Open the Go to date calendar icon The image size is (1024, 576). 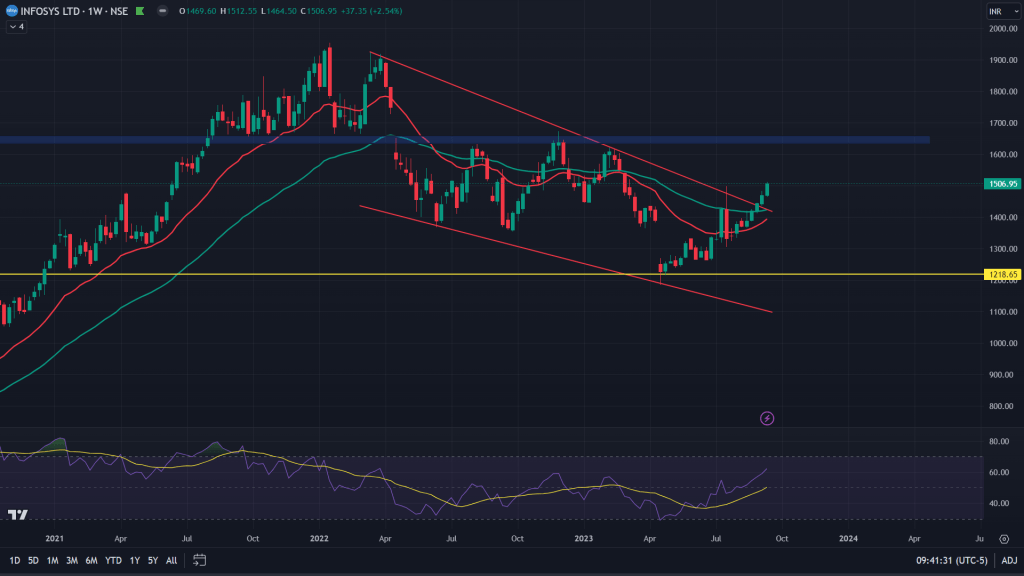pyautogui.click(x=200, y=560)
